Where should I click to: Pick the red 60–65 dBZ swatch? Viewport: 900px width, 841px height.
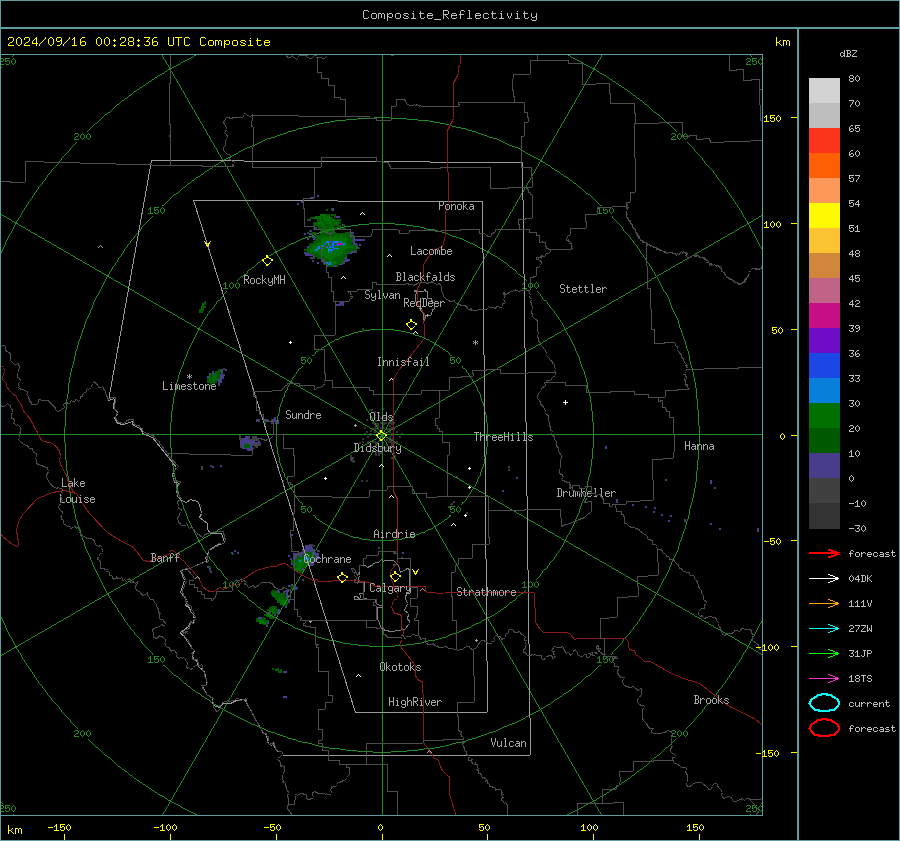[x=824, y=141]
